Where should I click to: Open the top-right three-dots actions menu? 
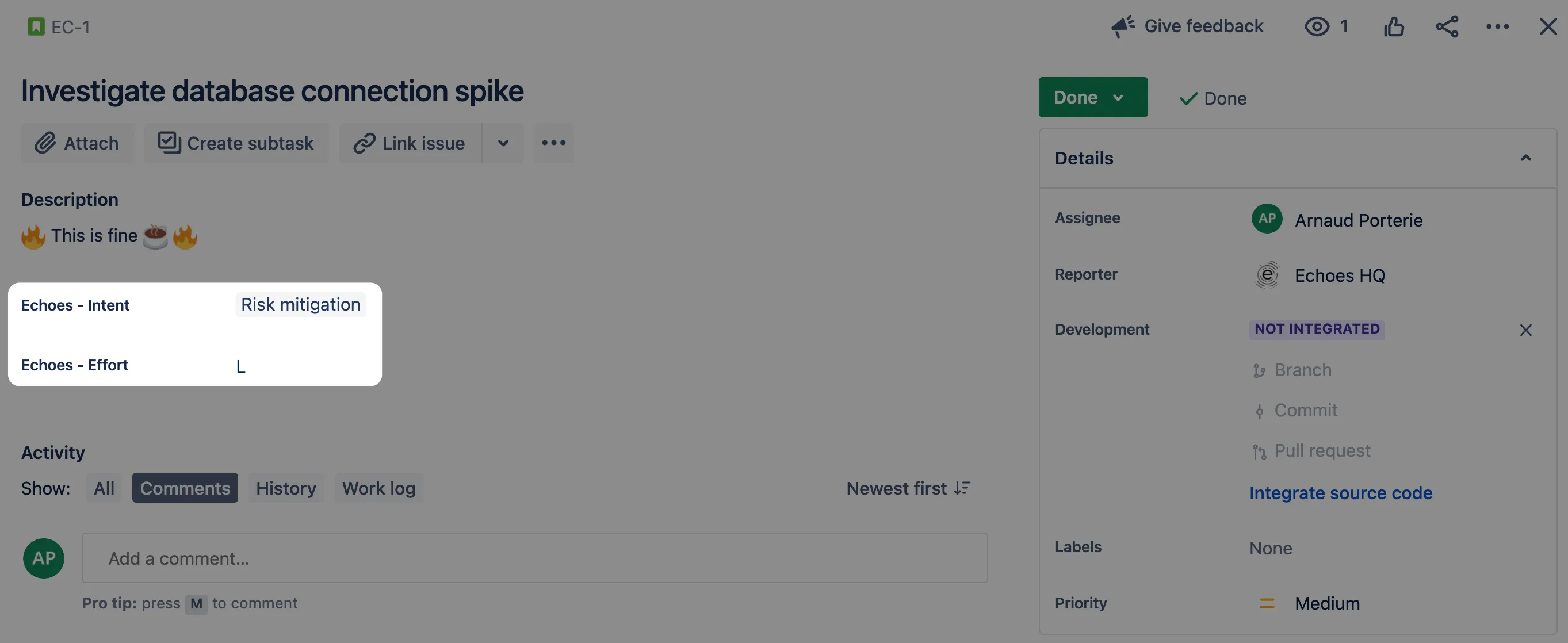point(1497,26)
